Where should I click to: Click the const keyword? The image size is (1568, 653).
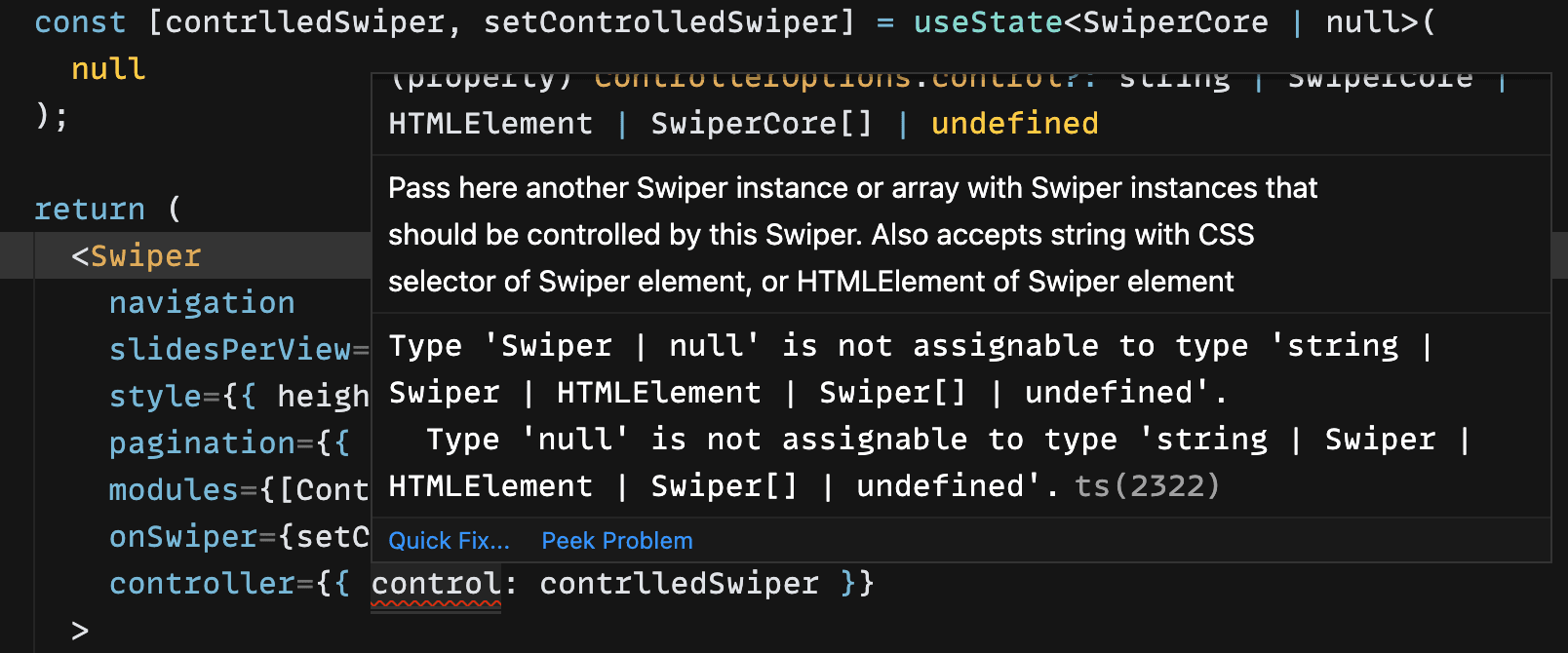tap(80, 22)
